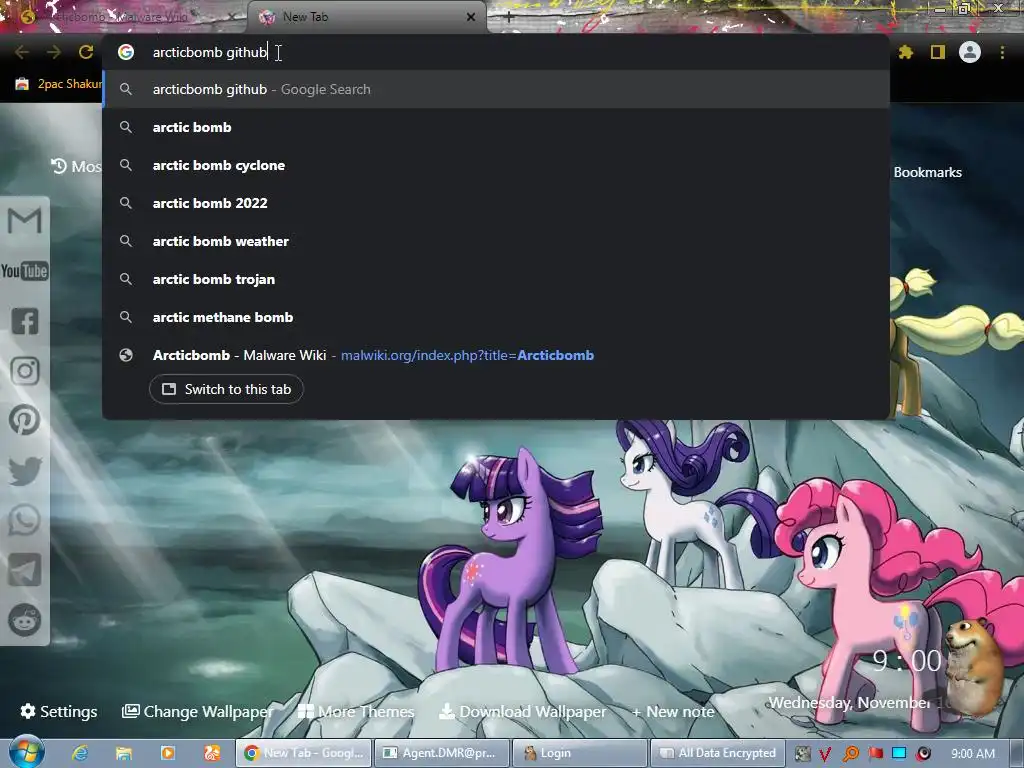Switch to the Arcticbomb Malware Wiki tab

point(123,17)
